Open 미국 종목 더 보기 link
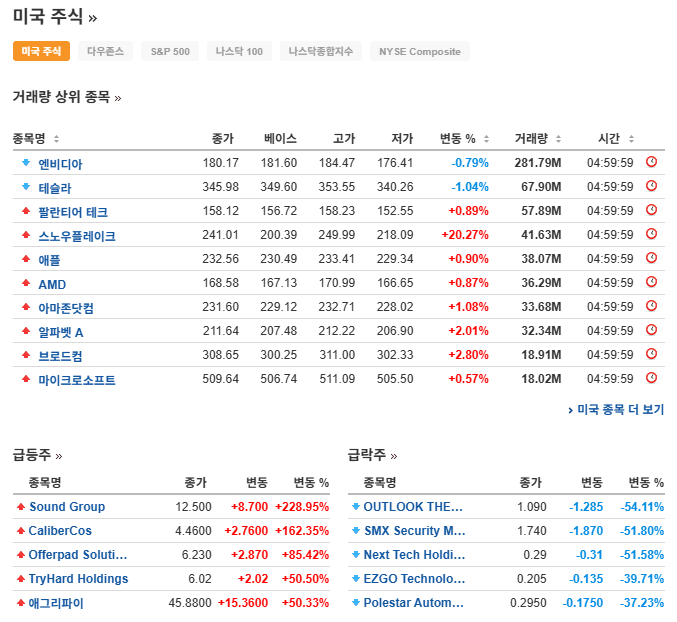Viewport: 677px width, 622px height. 616,409
